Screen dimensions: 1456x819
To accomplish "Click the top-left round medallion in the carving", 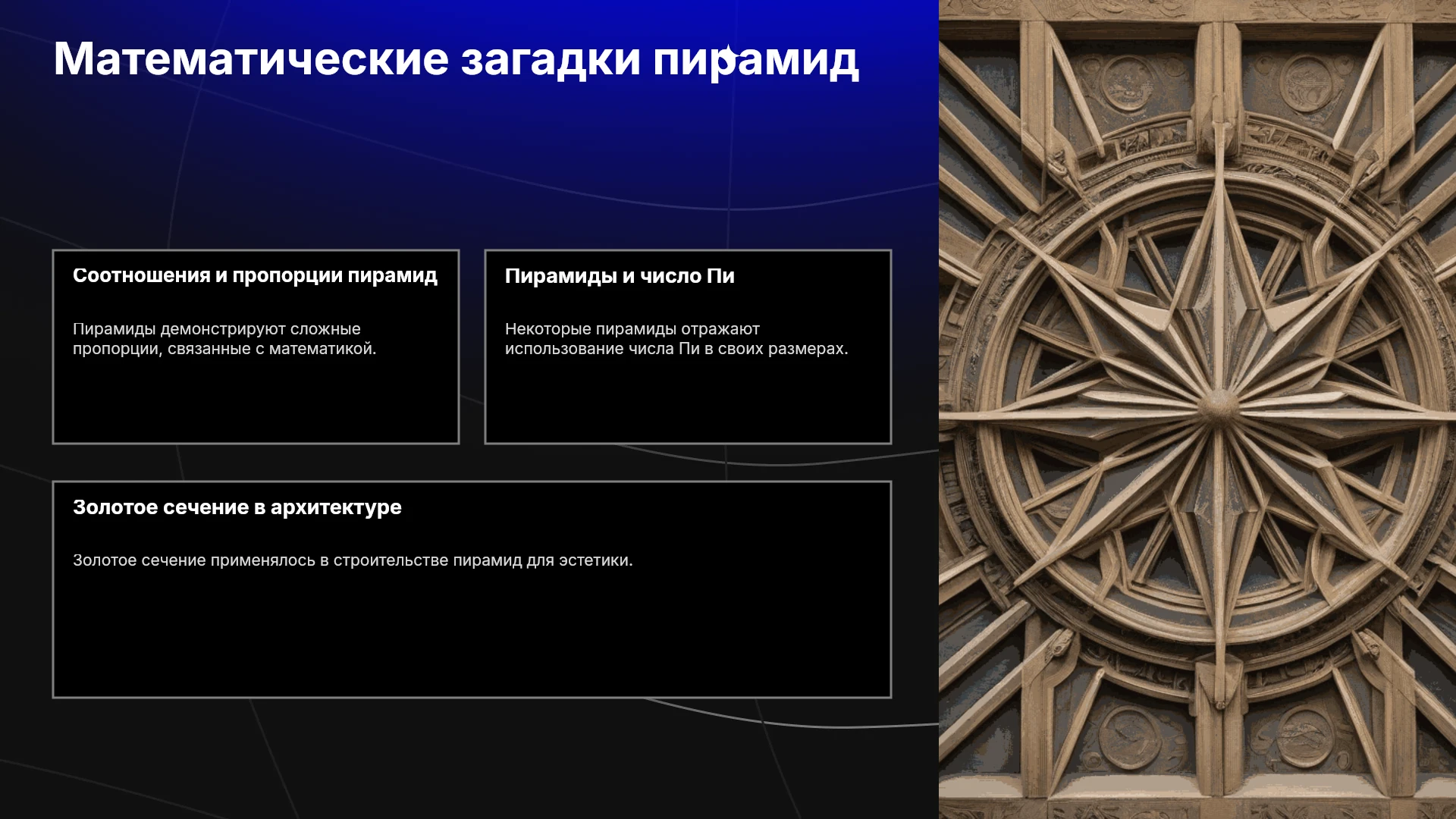I will tap(1128, 82).
